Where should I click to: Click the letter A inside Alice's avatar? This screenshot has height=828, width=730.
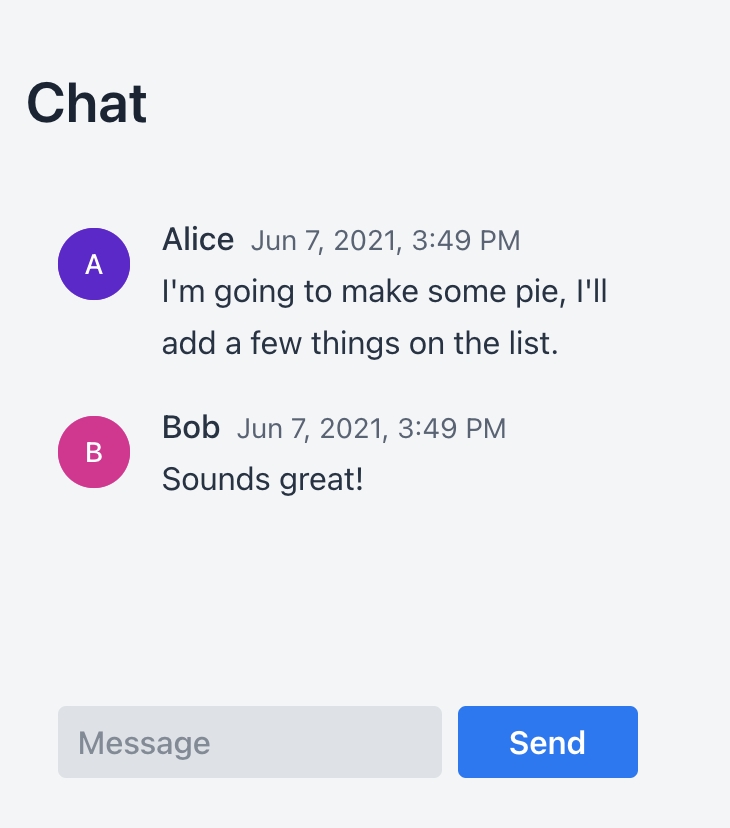coord(94,265)
